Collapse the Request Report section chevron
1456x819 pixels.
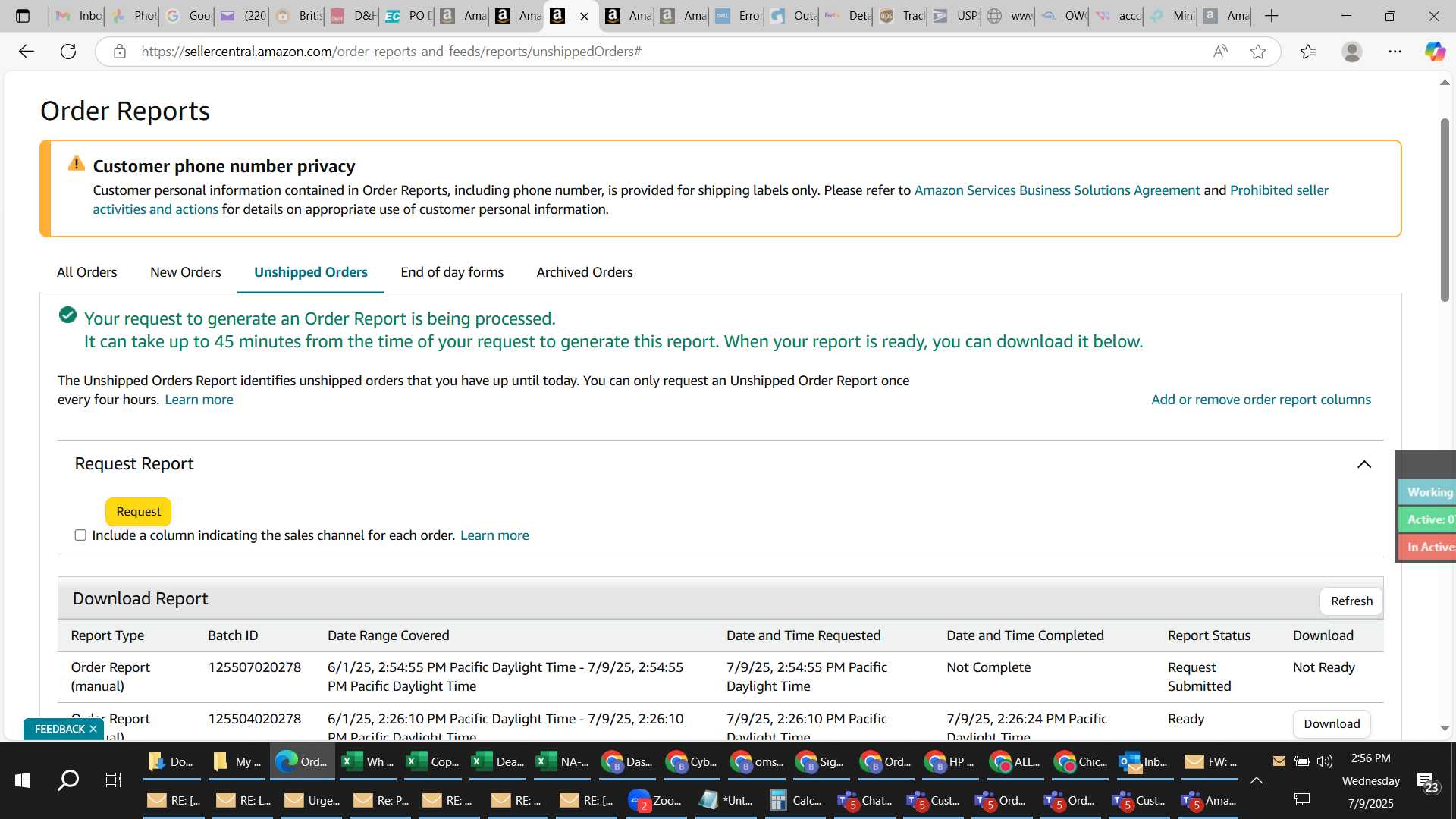click(x=1364, y=464)
